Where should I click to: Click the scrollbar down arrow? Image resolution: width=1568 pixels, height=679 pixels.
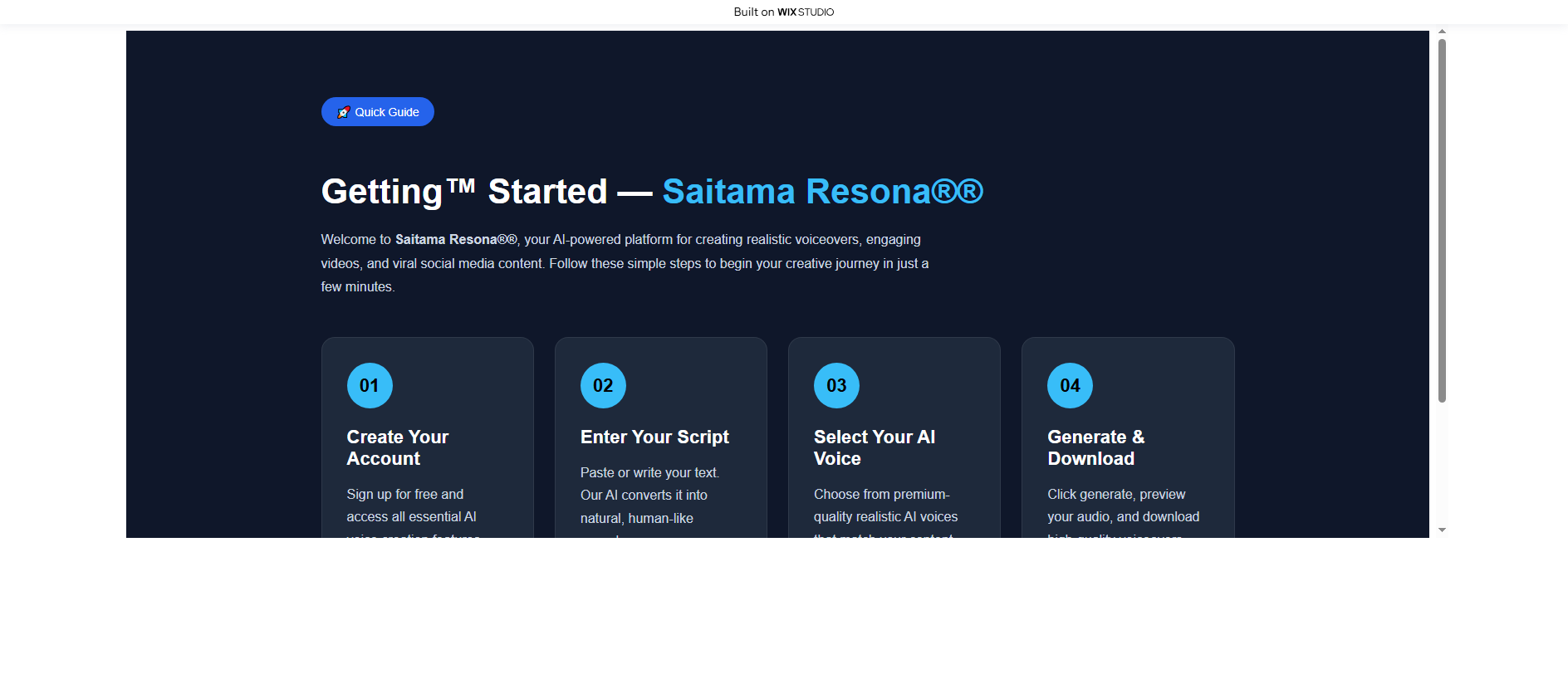tap(1442, 530)
